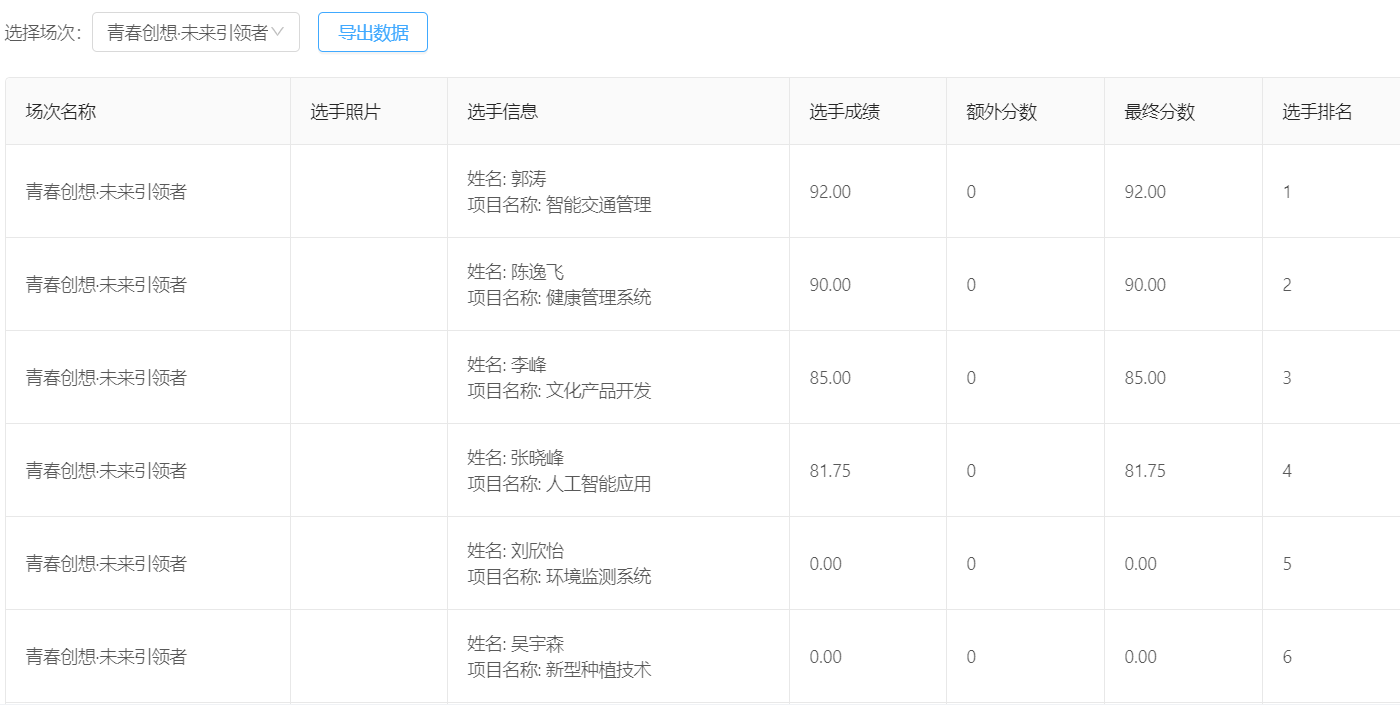
Task: Click project name 新型种植技术
Action: click(x=599, y=670)
